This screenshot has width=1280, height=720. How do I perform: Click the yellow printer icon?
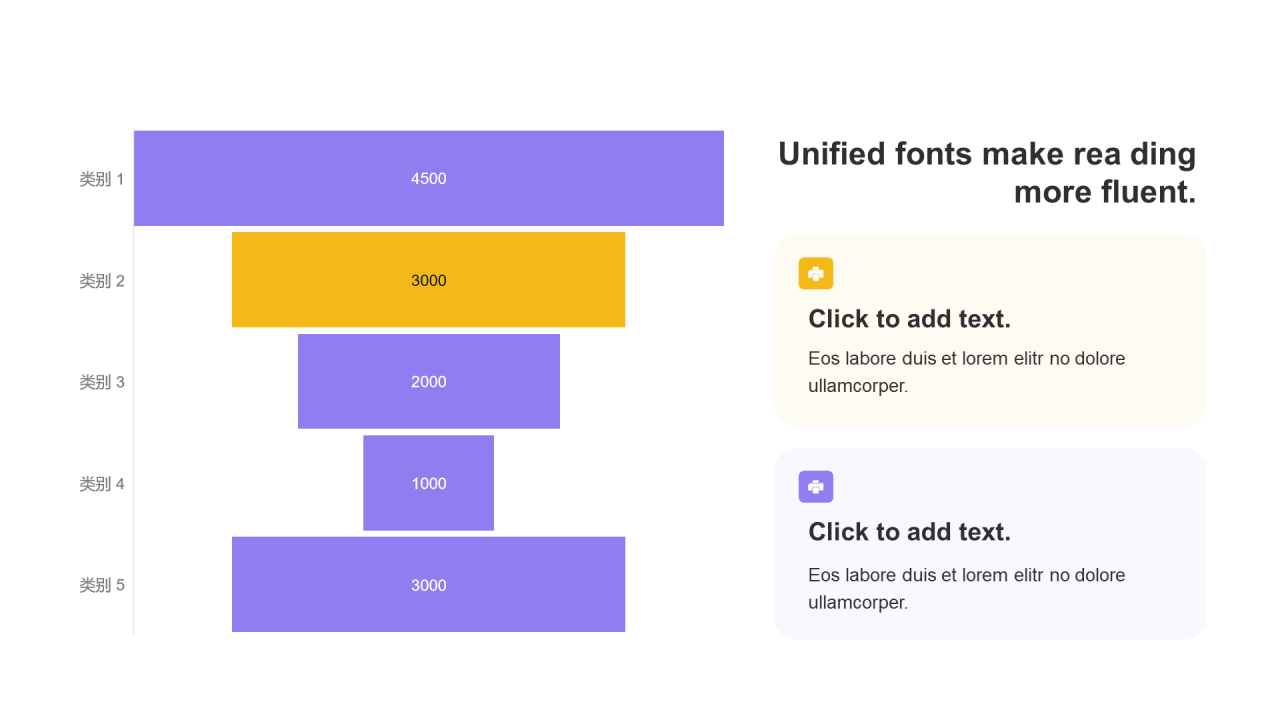coord(815,273)
